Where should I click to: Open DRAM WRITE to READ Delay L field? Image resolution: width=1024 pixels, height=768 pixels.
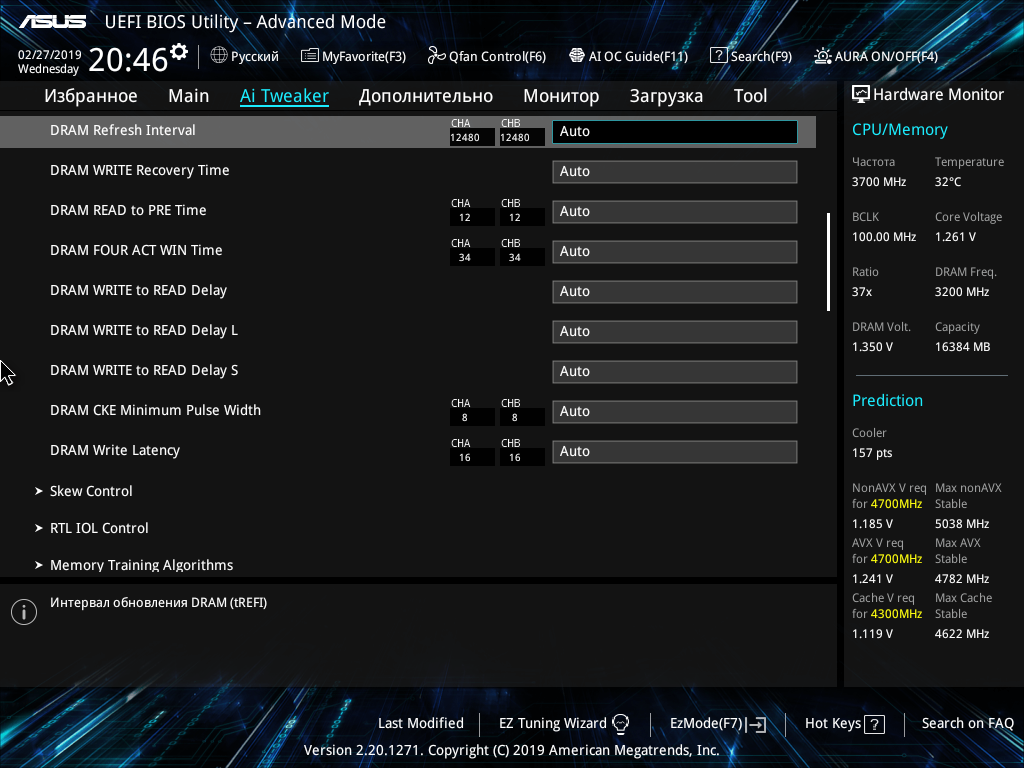675,332
